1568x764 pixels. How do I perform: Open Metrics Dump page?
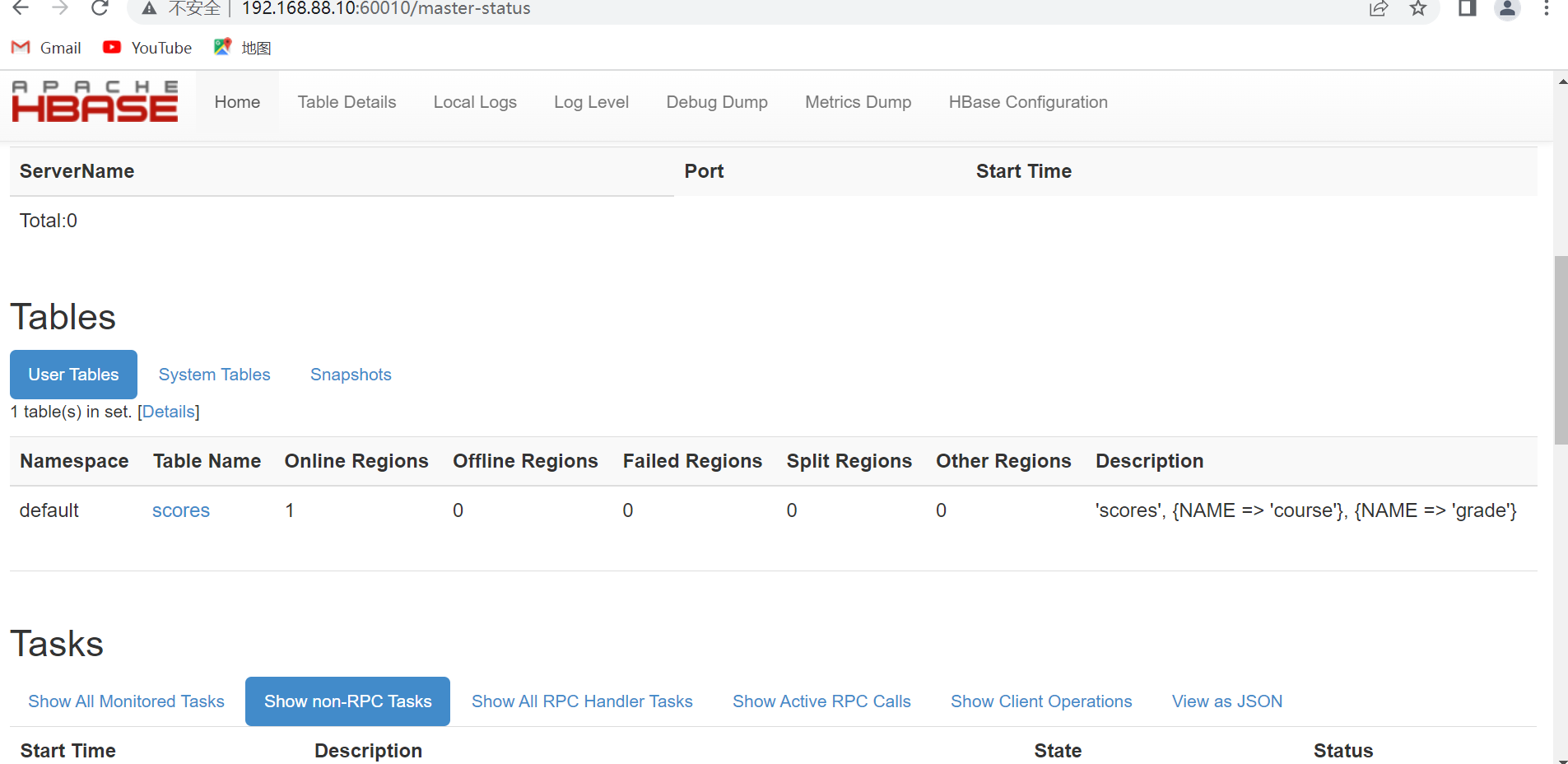pyautogui.click(x=858, y=102)
